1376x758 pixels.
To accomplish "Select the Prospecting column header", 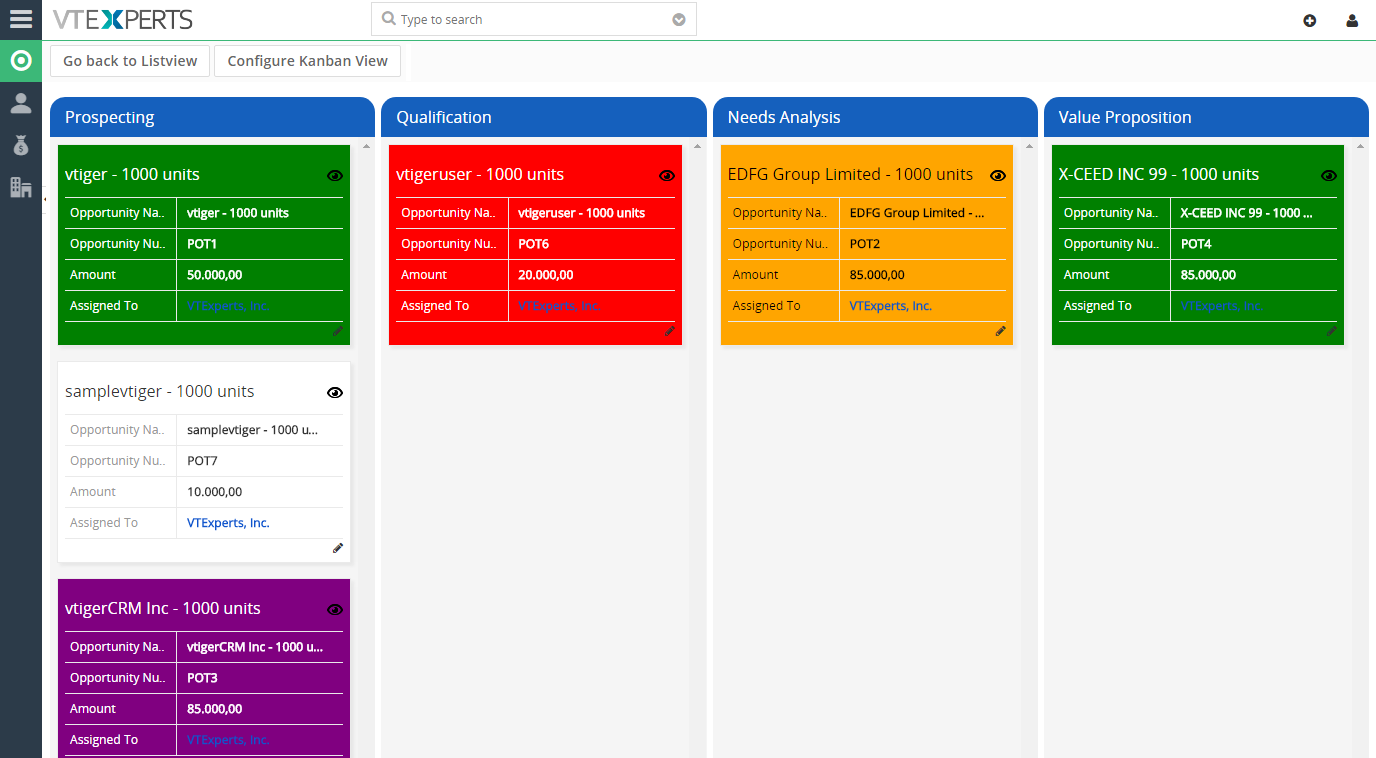I will pos(212,117).
